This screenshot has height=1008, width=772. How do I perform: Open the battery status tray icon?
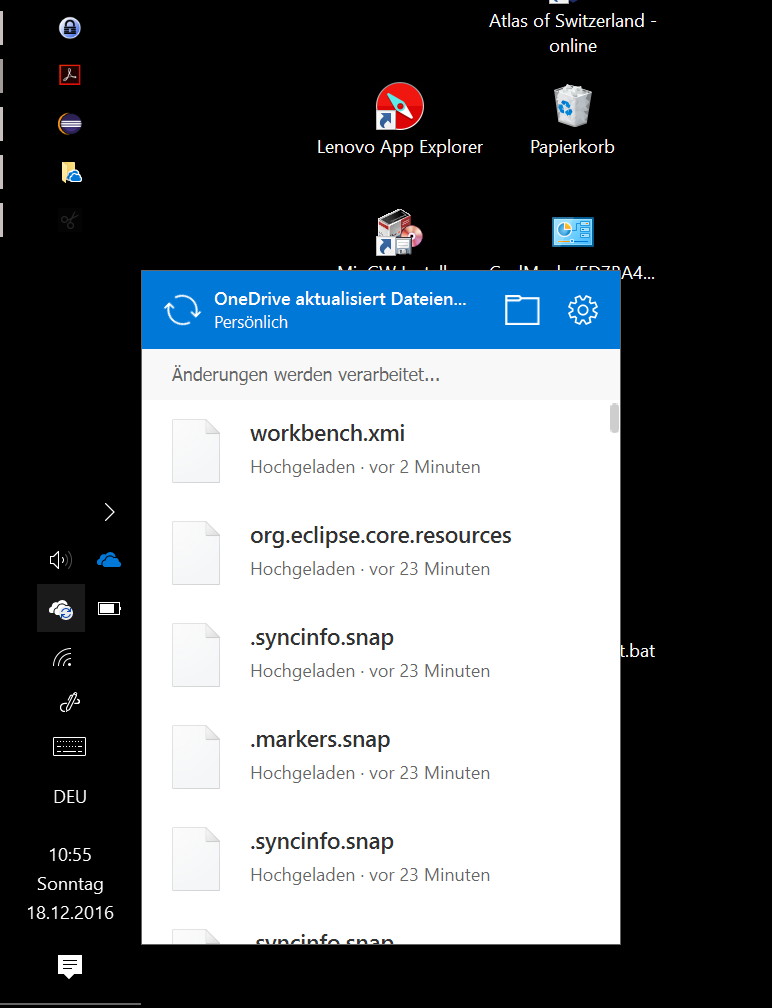(109, 608)
